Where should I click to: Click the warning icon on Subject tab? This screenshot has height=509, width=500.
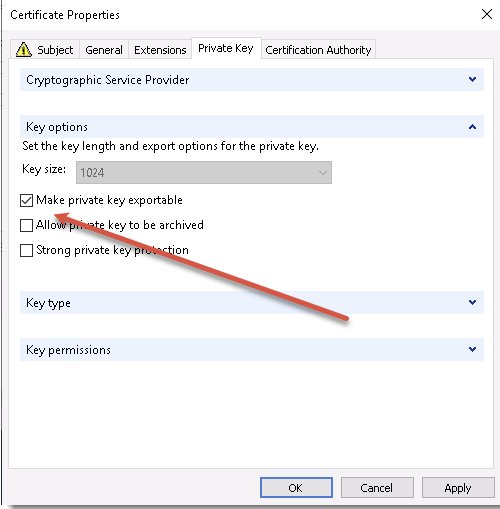[x=24, y=50]
